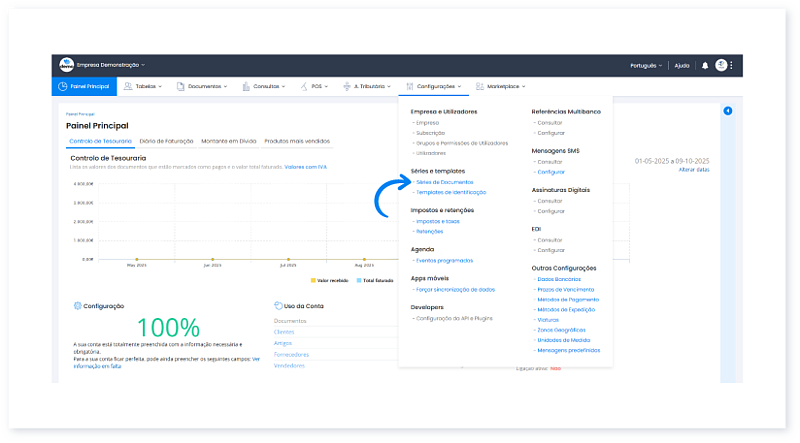Viewport: 800px width, 443px height.
Task: Toggle the Valor recebido legend marker
Action: coord(313,280)
